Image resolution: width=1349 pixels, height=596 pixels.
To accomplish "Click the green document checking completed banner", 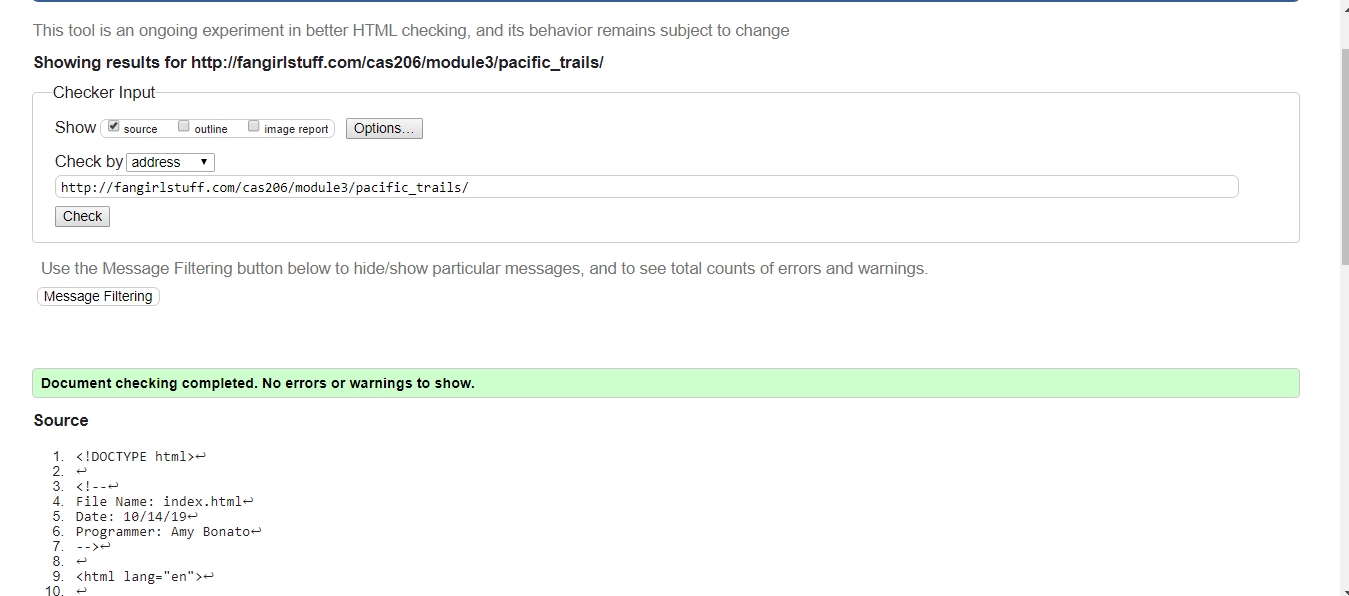I will pos(665,383).
